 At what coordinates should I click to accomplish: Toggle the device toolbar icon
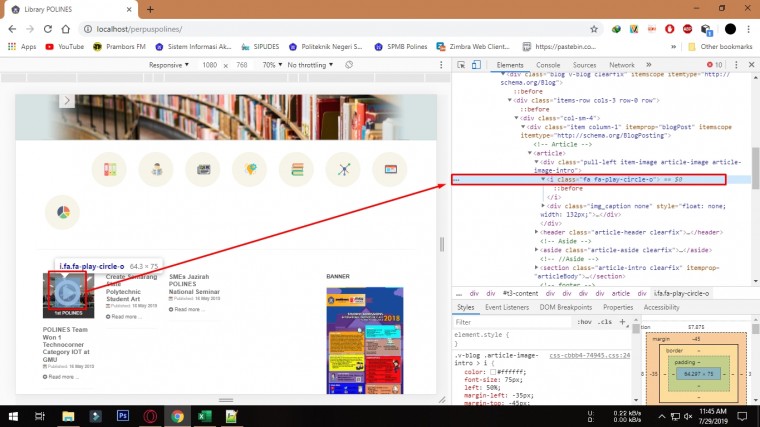click(x=477, y=65)
